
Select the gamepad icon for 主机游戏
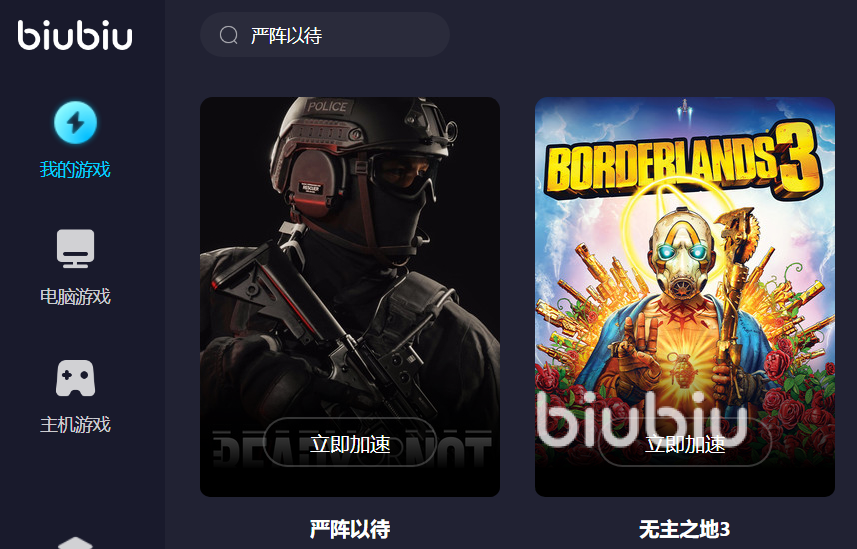coord(75,378)
